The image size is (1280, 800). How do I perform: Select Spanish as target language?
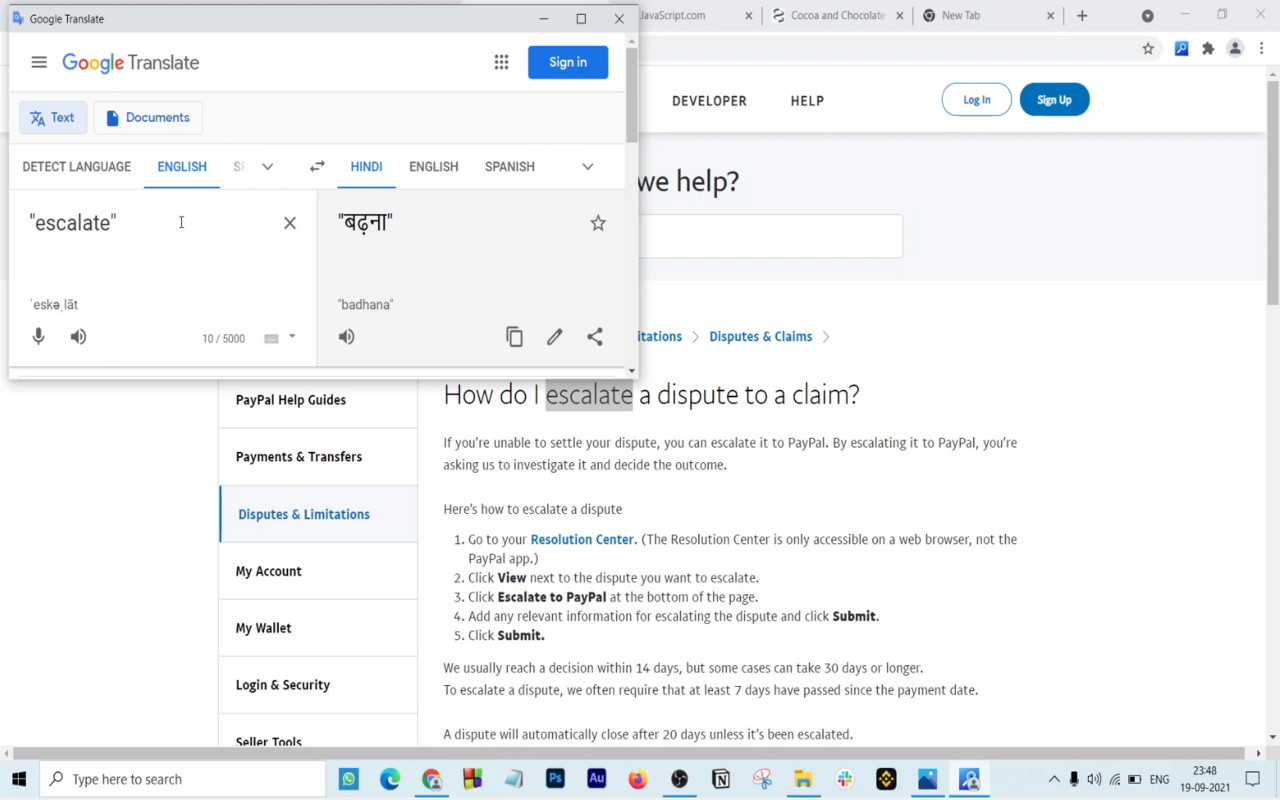click(510, 166)
